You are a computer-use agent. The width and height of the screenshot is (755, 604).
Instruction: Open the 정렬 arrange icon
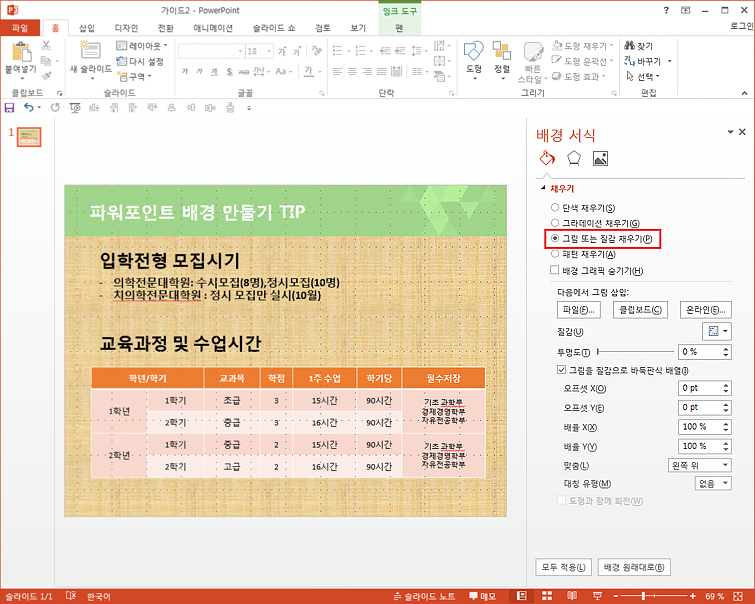(502, 51)
